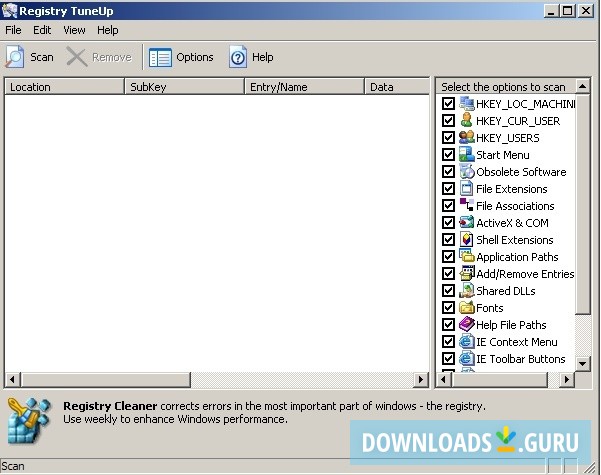This screenshot has width=601, height=475.
Task: Click the Help question mark icon
Action: pyautogui.click(x=238, y=57)
